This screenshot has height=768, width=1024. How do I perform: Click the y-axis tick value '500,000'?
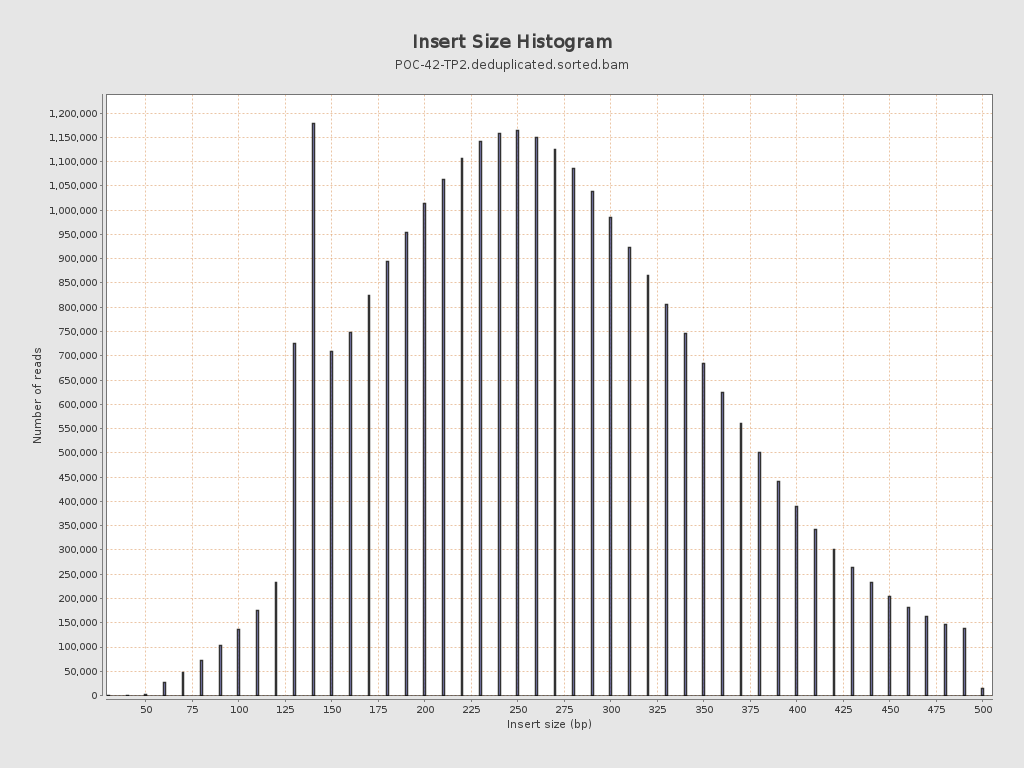click(77, 453)
